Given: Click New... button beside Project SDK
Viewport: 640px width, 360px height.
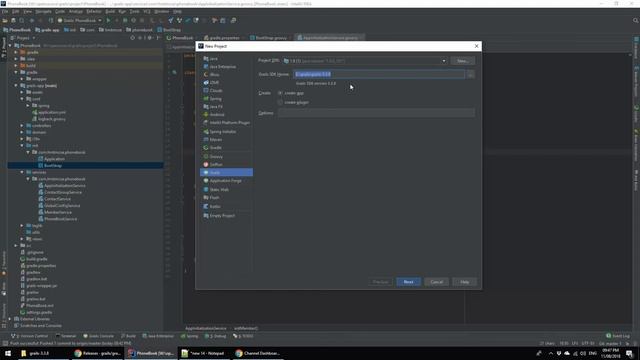Looking at the screenshot, I should 462,61.
